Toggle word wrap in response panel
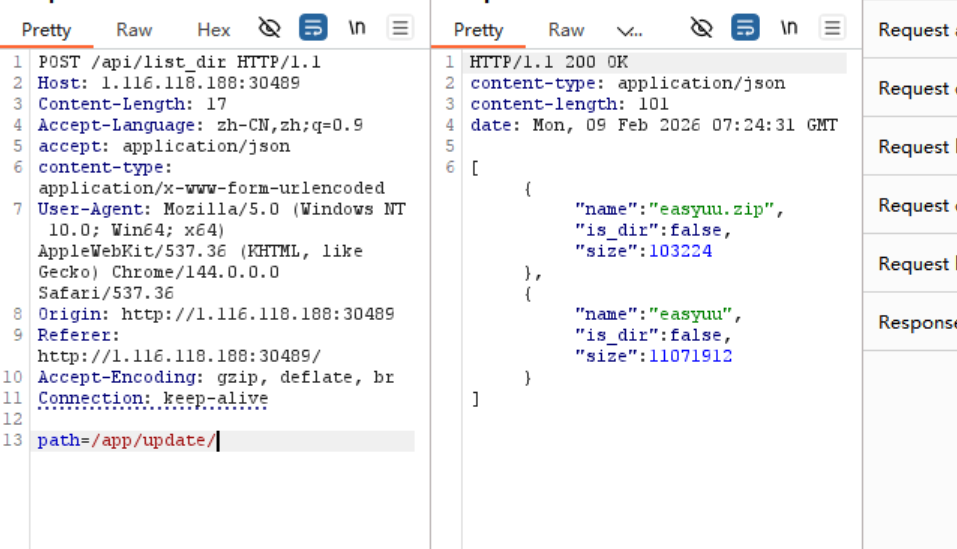This screenshot has height=549, width=957. click(745, 28)
